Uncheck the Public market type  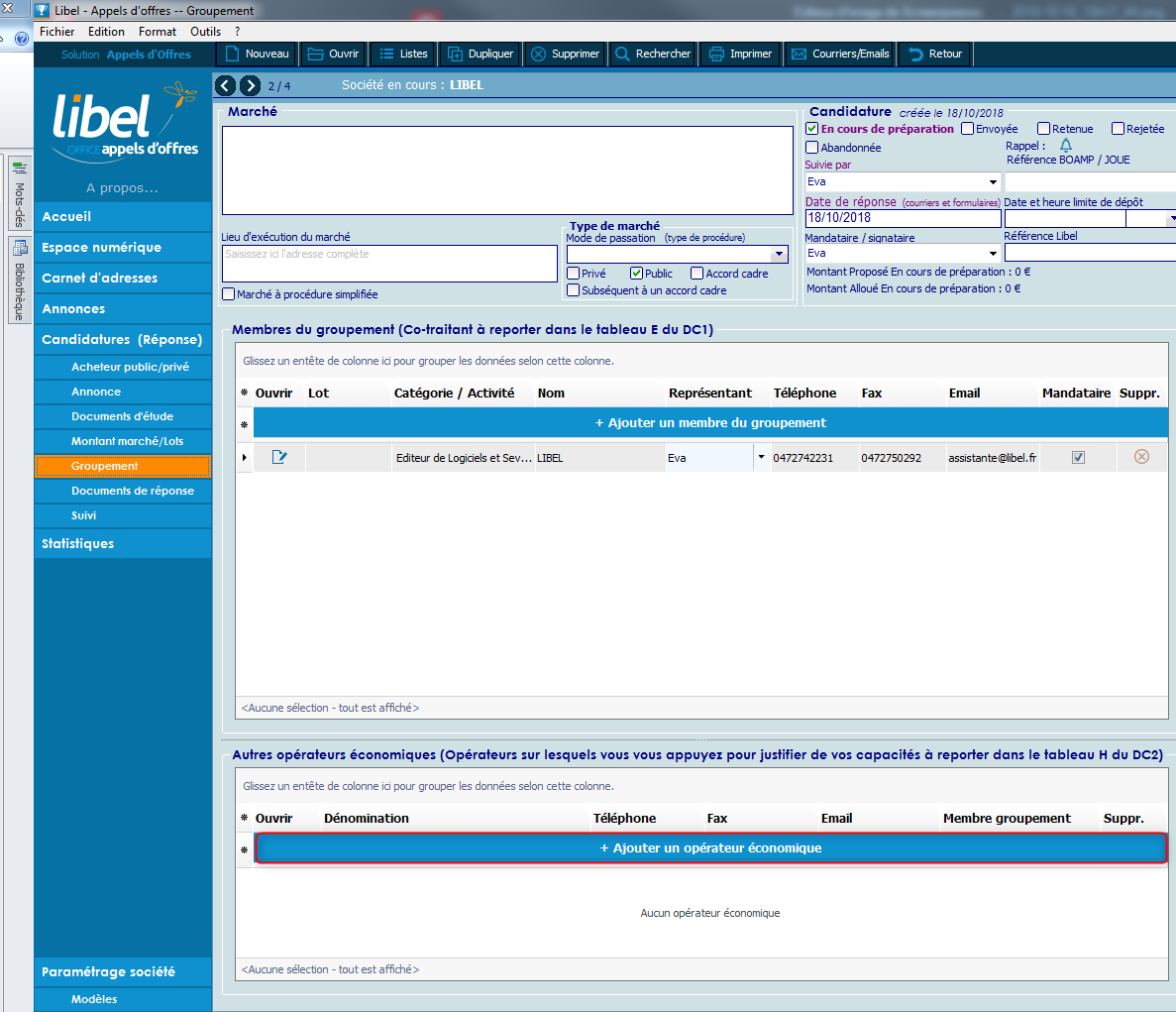[x=636, y=273]
